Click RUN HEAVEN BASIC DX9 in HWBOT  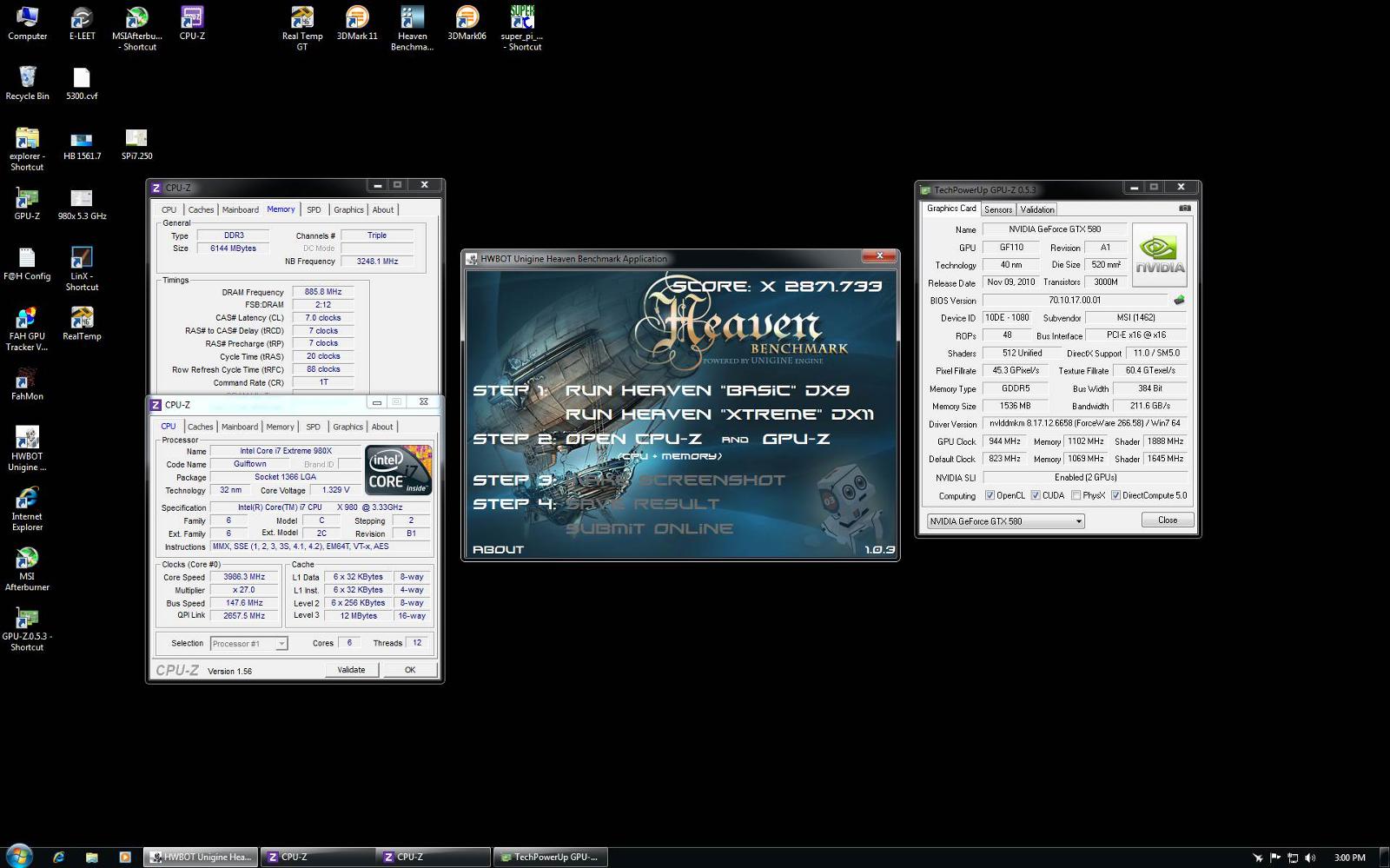[707, 391]
